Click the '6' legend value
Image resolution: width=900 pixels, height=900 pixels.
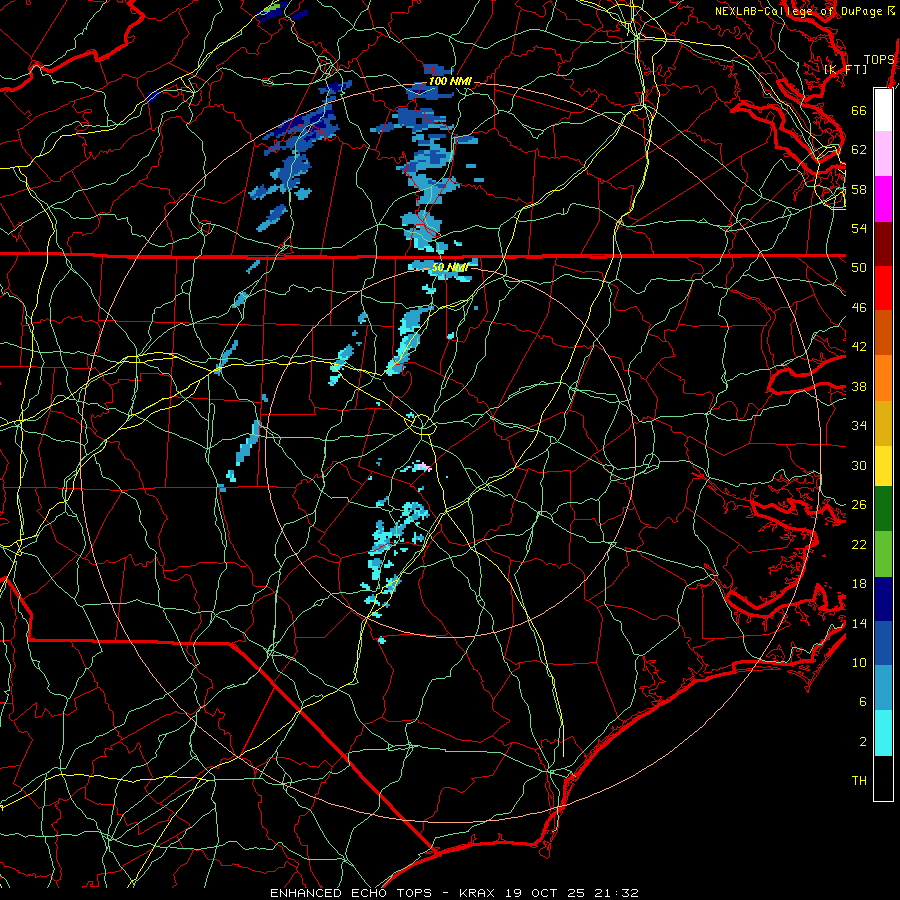863,702
